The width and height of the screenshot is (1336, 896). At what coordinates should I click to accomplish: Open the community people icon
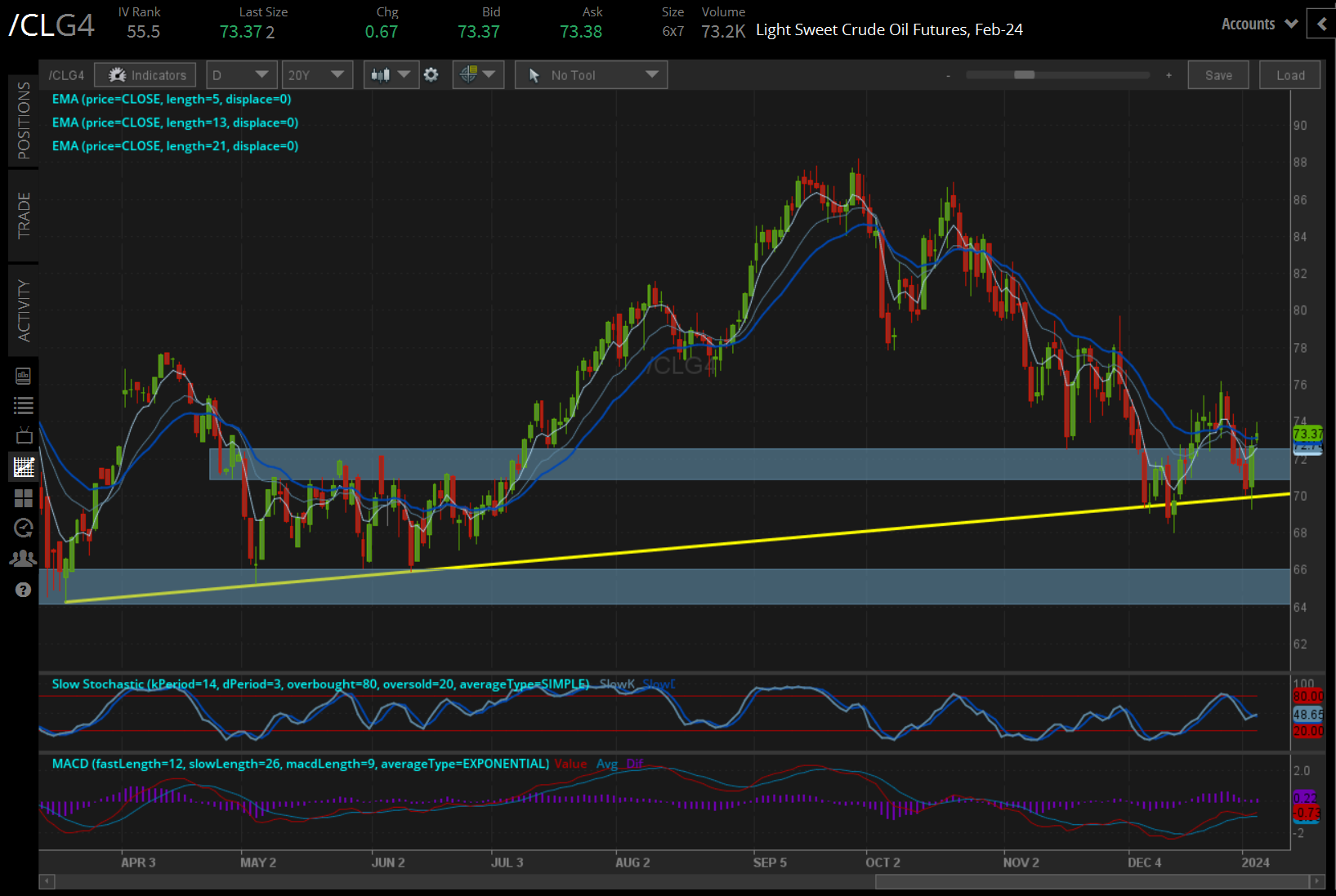coord(24,559)
